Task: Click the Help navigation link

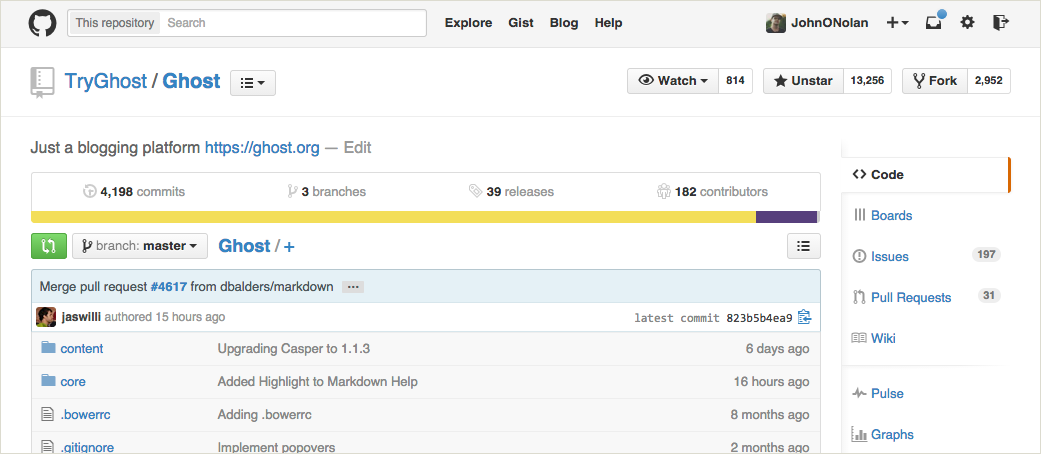Action: pyautogui.click(x=608, y=23)
